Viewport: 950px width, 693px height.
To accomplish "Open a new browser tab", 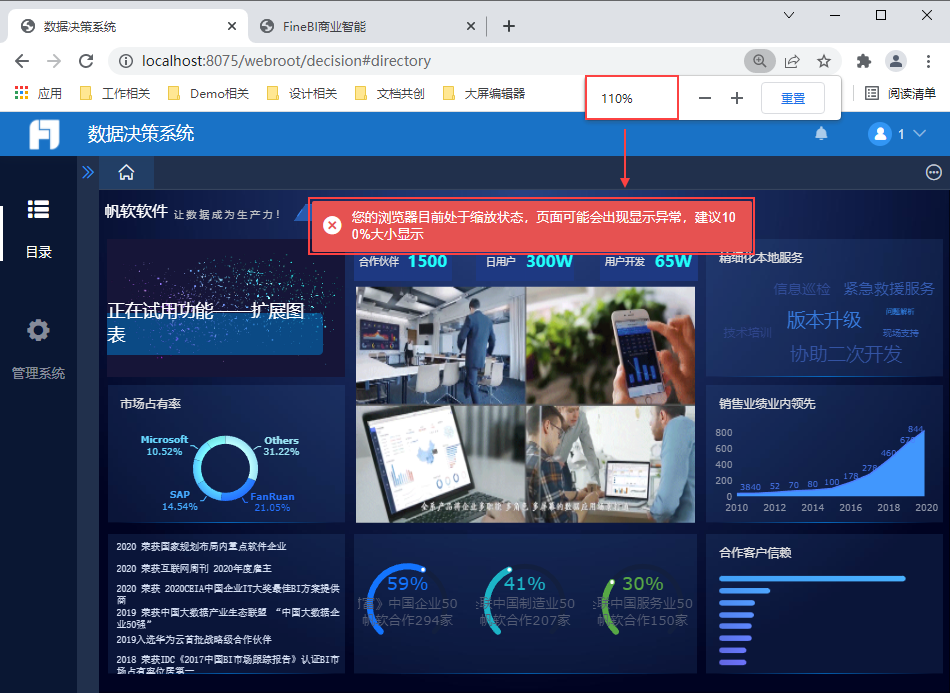I will (509, 26).
